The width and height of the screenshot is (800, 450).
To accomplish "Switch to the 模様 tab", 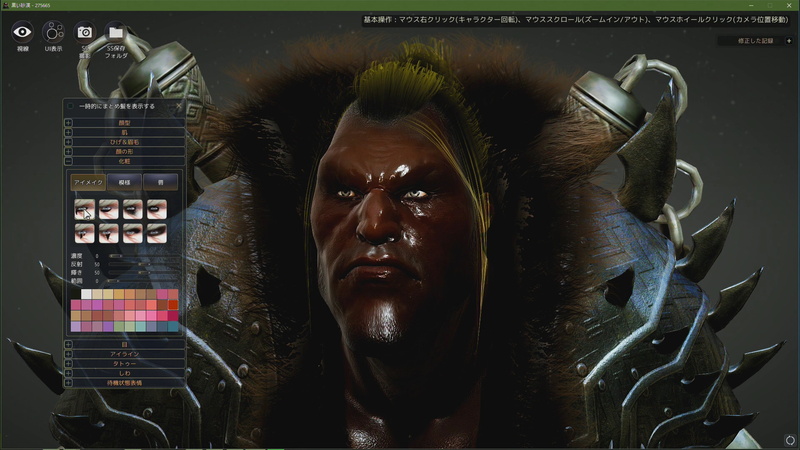I will click(124, 182).
